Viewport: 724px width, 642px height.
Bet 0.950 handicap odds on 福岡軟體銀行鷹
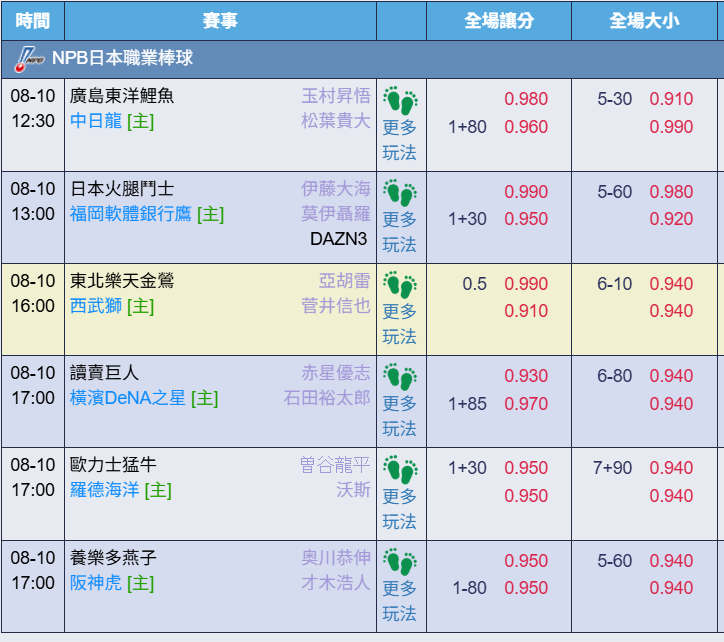(x=526, y=219)
